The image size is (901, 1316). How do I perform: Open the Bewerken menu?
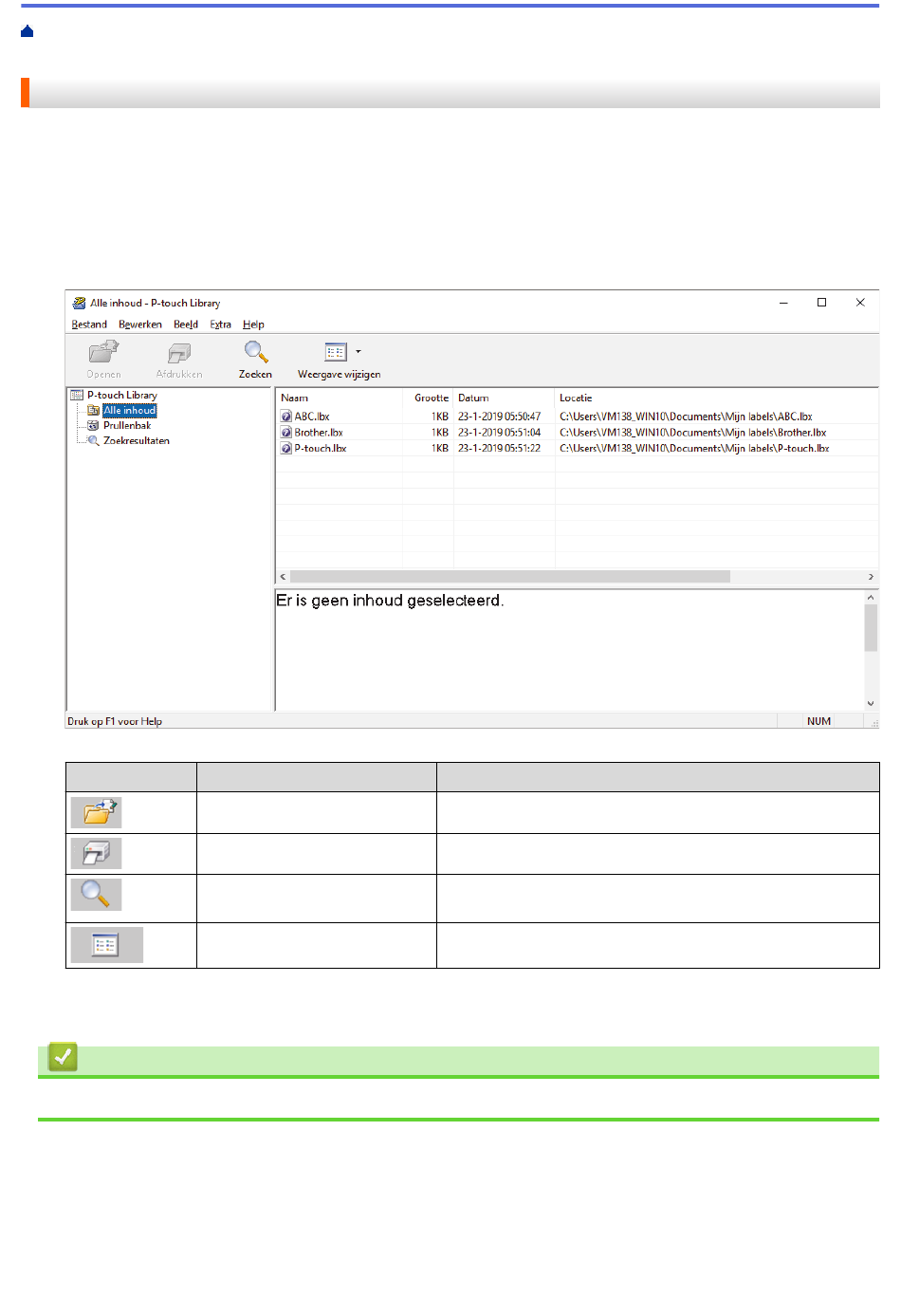[x=140, y=324]
